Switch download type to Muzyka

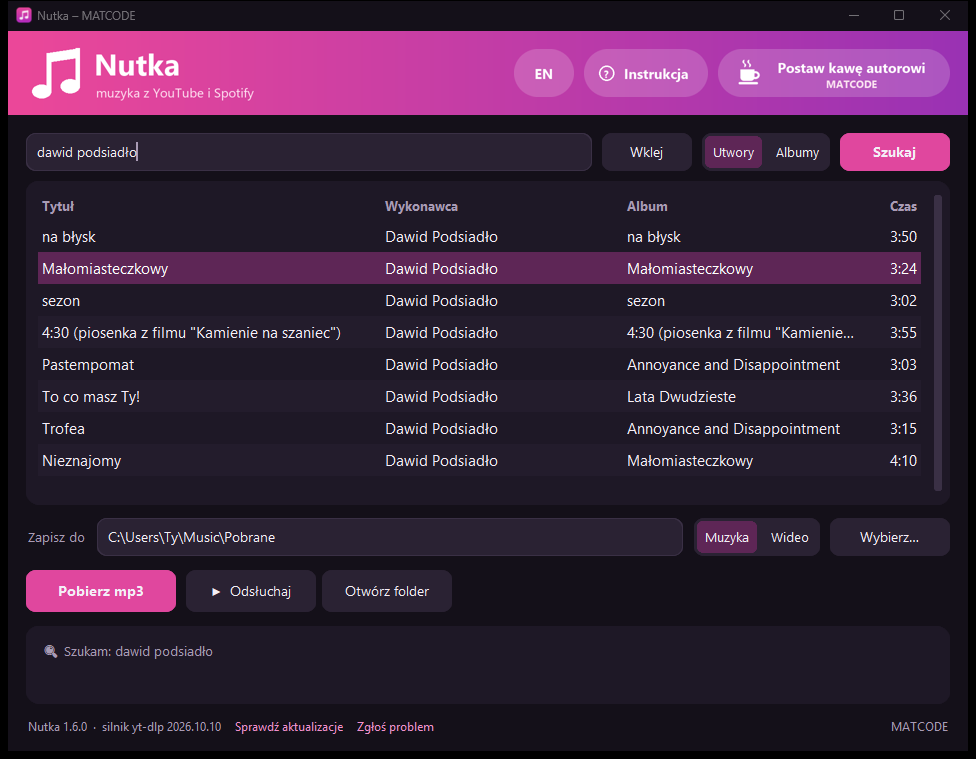click(726, 537)
